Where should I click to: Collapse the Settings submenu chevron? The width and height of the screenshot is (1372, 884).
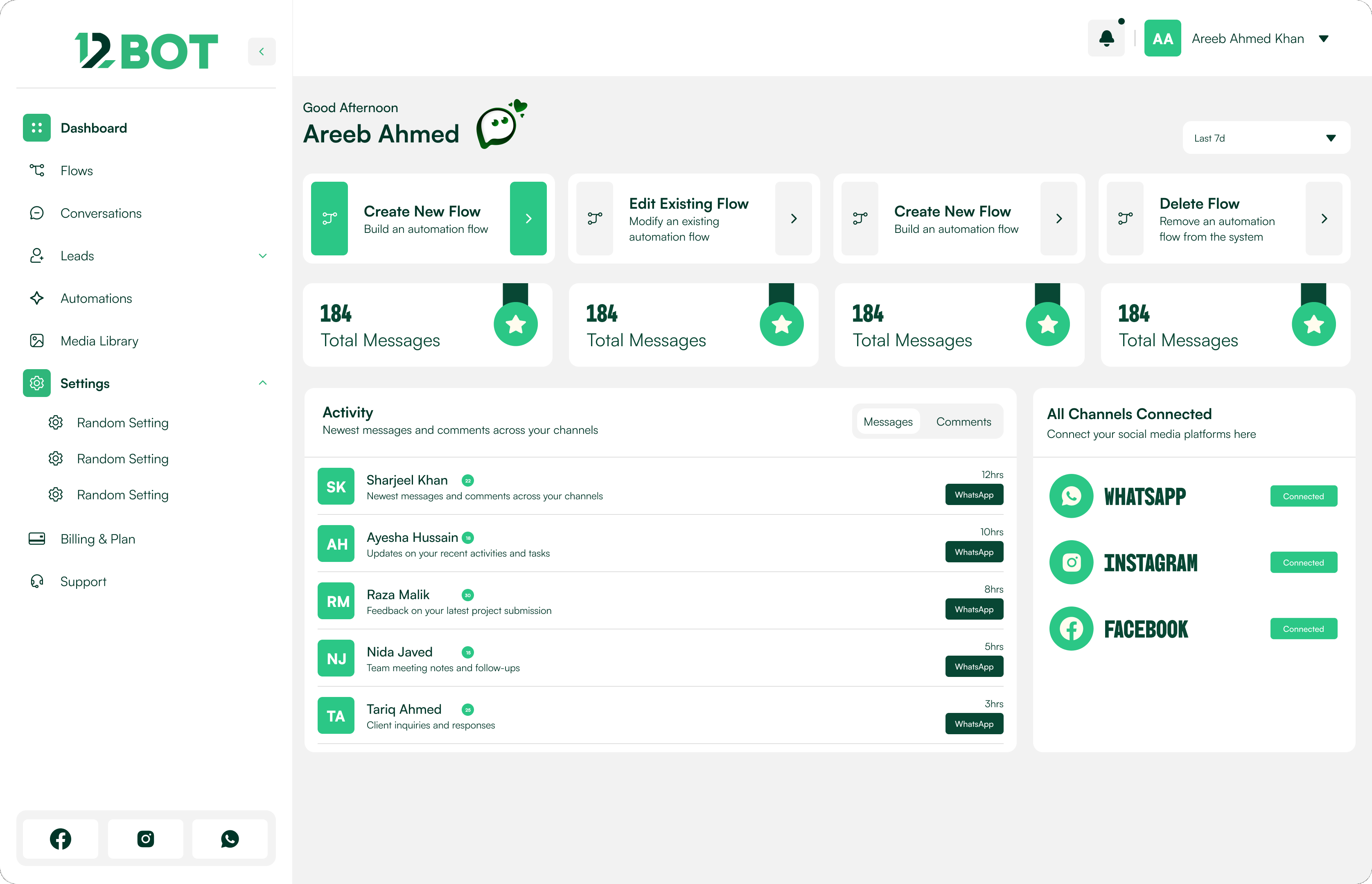(x=263, y=383)
